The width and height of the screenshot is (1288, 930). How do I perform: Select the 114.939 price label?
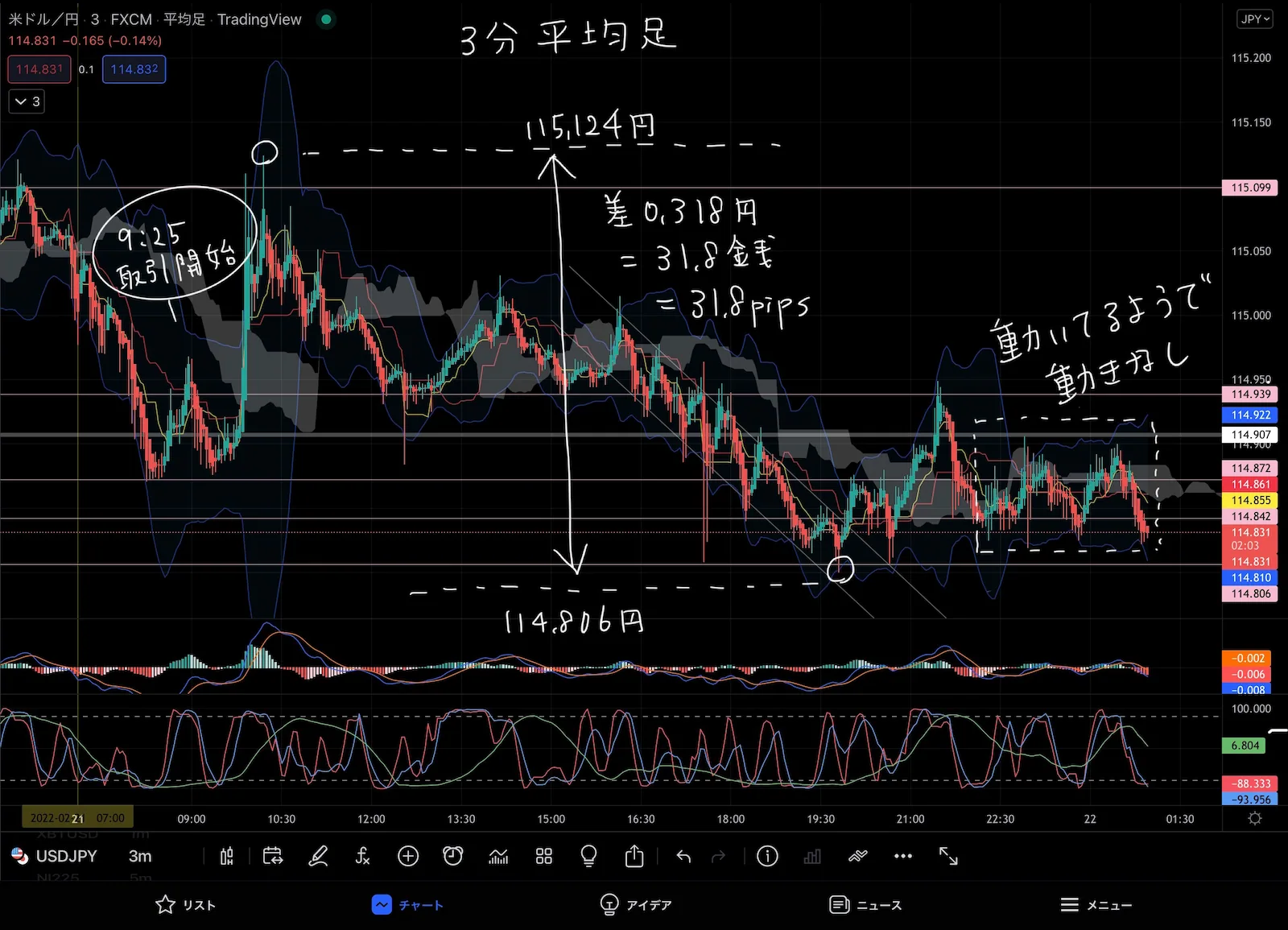[1250, 394]
